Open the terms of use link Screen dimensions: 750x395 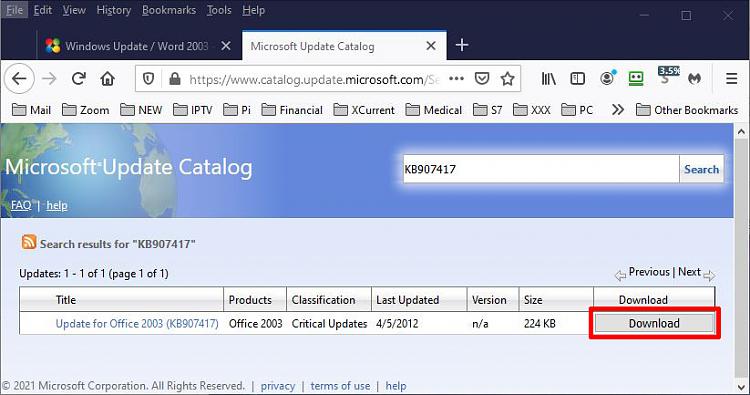click(340, 385)
